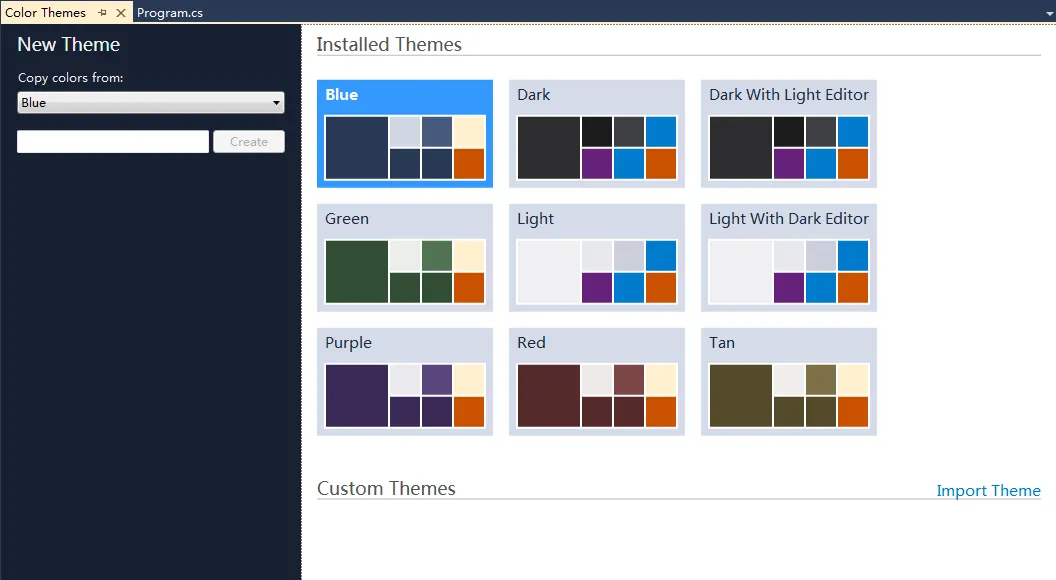Activate the Light theme tile
This screenshot has height=580, width=1056.
pyautogui.click(x=596, y=257)
